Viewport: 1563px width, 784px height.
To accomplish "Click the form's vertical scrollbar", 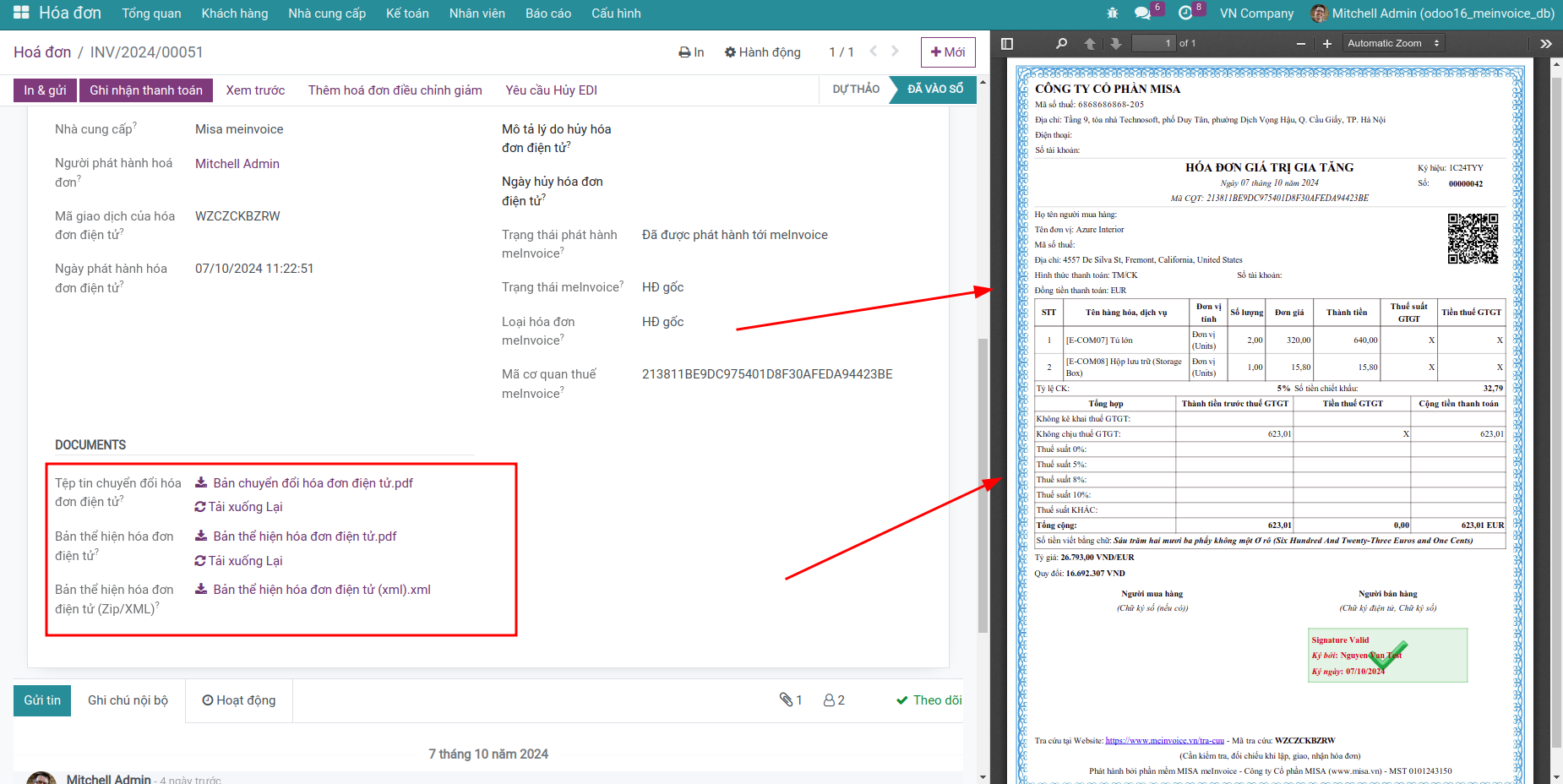I will (x=983, y=485).
